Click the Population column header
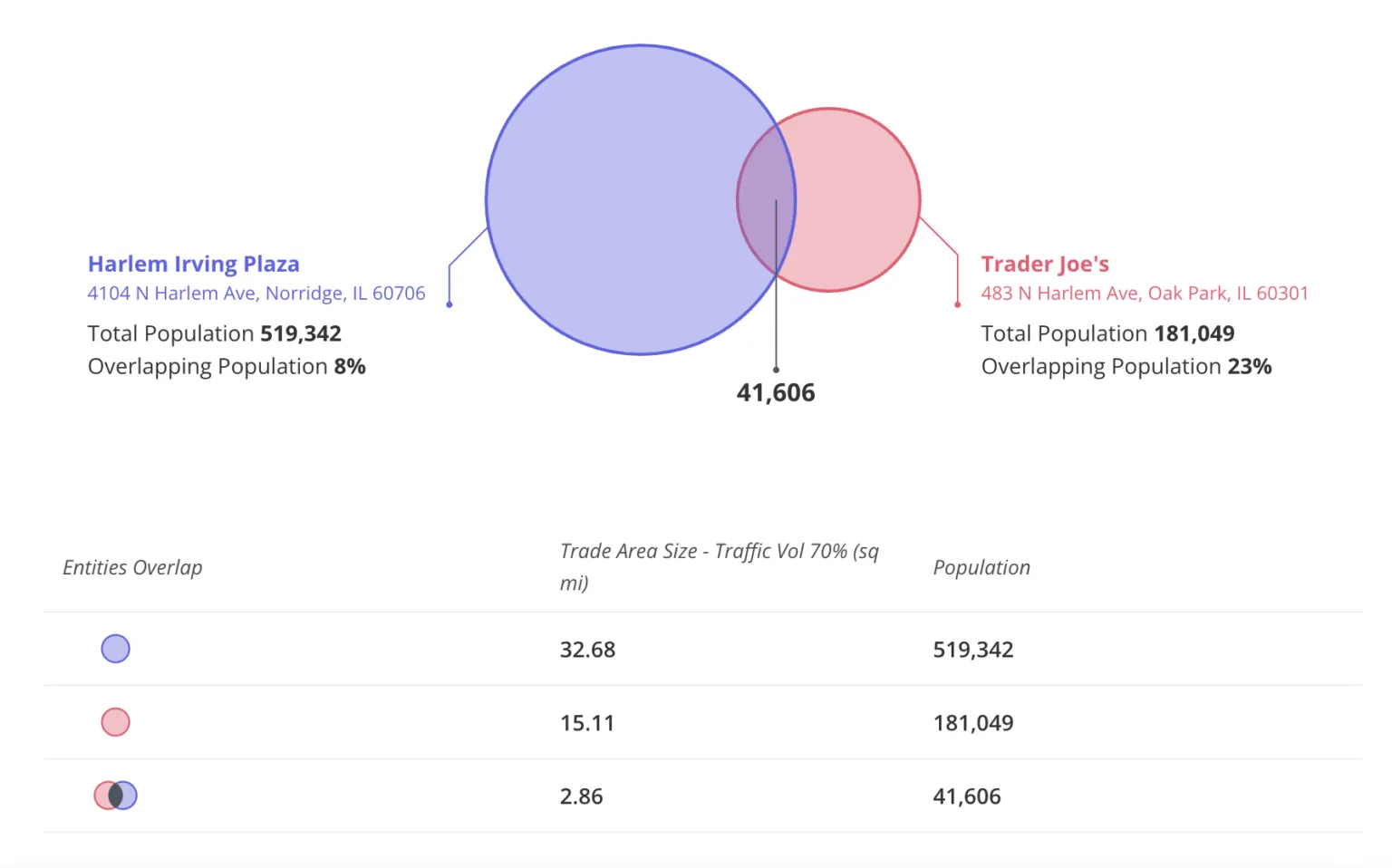 point(981,567)
